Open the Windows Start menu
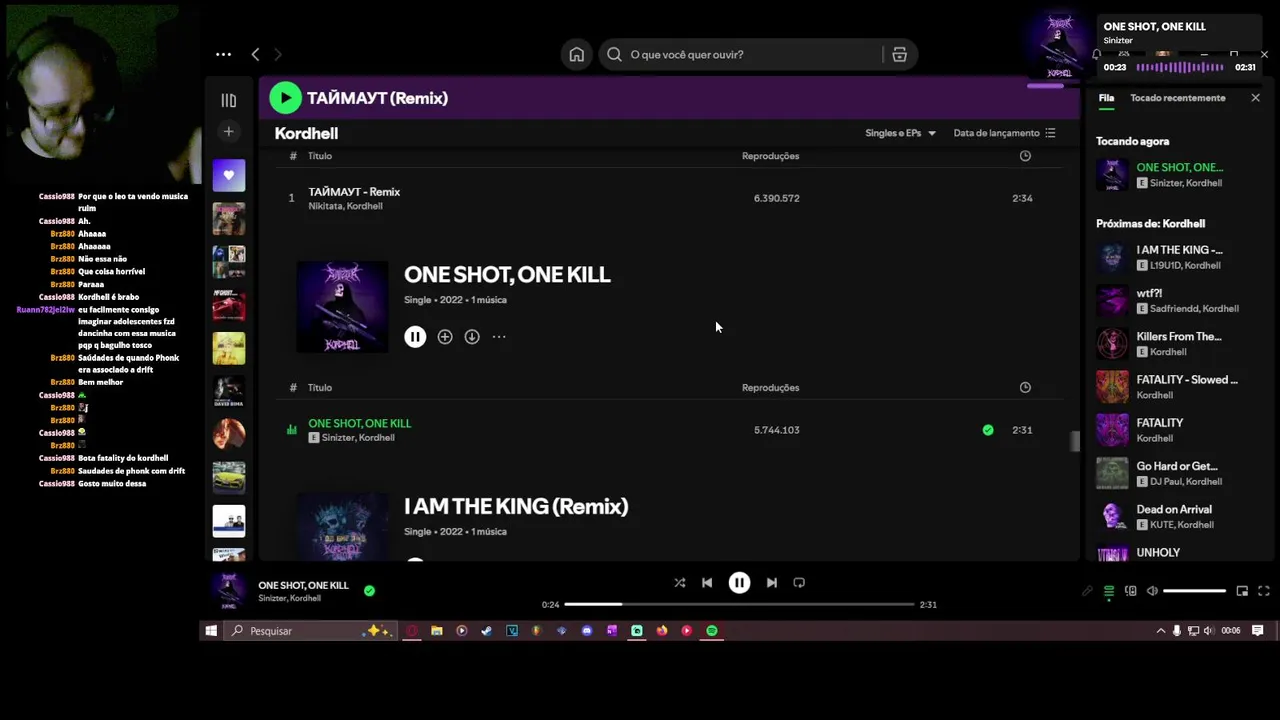1280x720 pixels. [x=211, y=631]
